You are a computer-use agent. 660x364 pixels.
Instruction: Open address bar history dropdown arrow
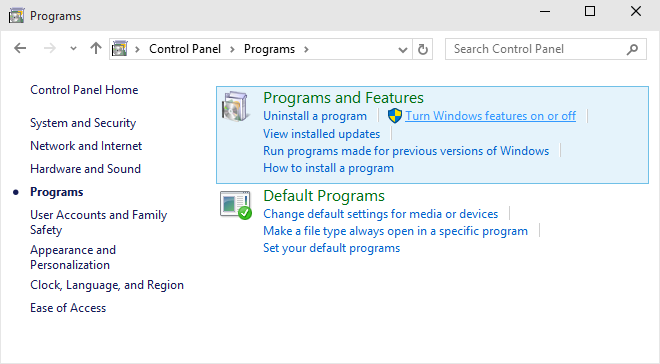tap(403, 50)
